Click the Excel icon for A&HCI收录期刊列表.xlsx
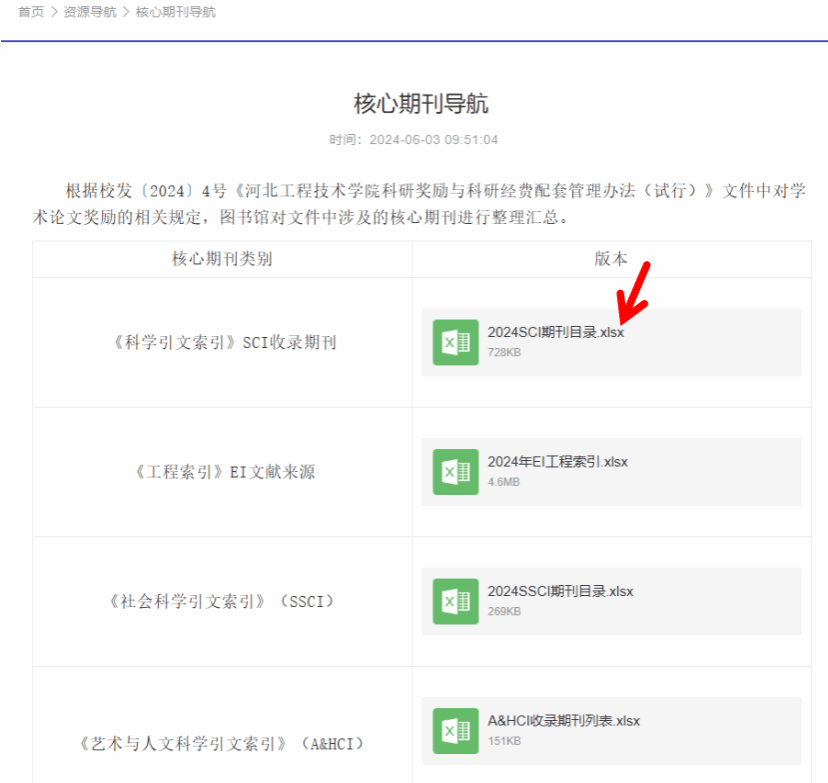This screenshot has width=828, height=783. tap(456, 731)
